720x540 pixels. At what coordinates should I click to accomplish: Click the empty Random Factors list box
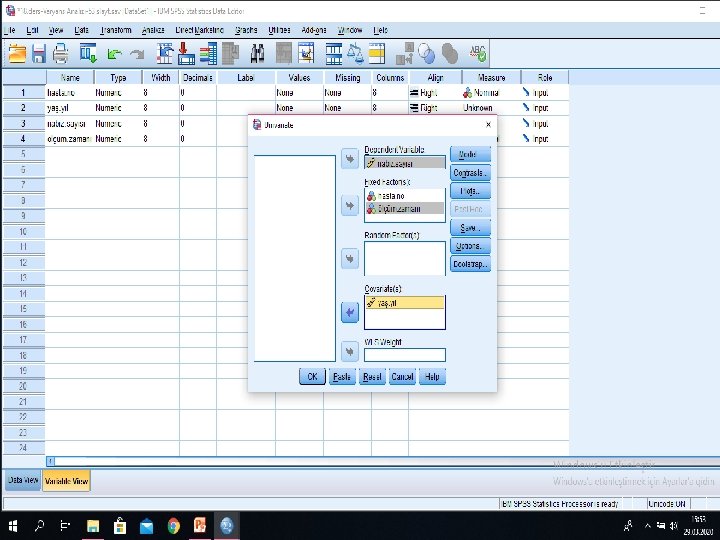pos(405,259)
